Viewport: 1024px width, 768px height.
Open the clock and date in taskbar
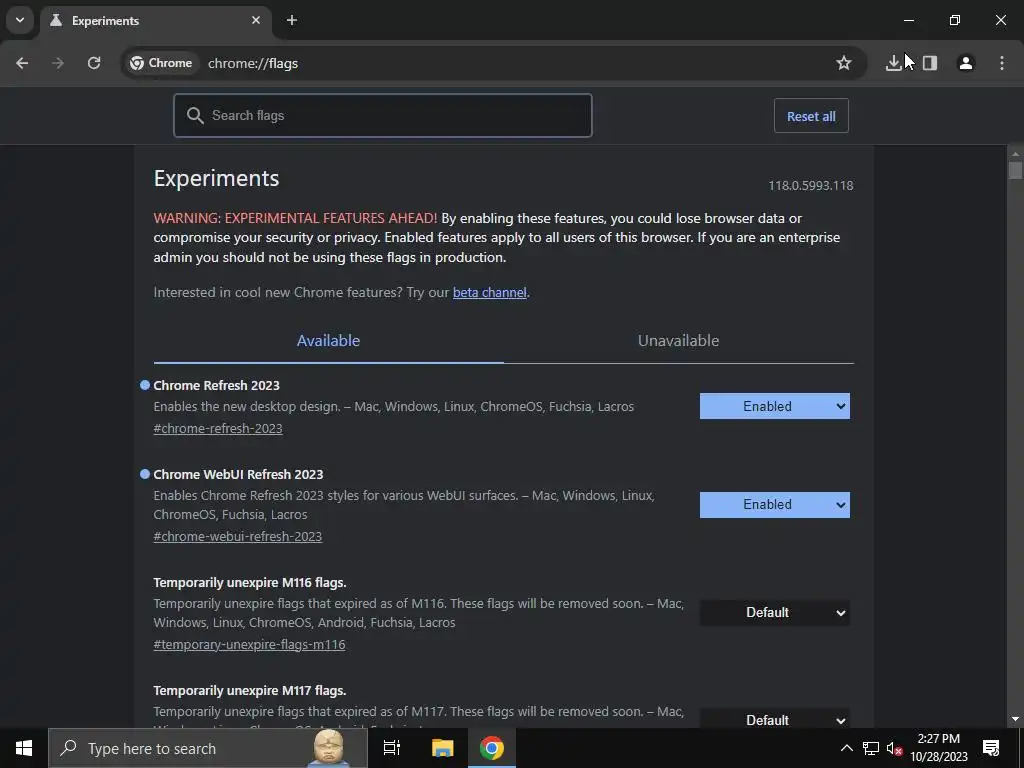[x=939, y=748]
